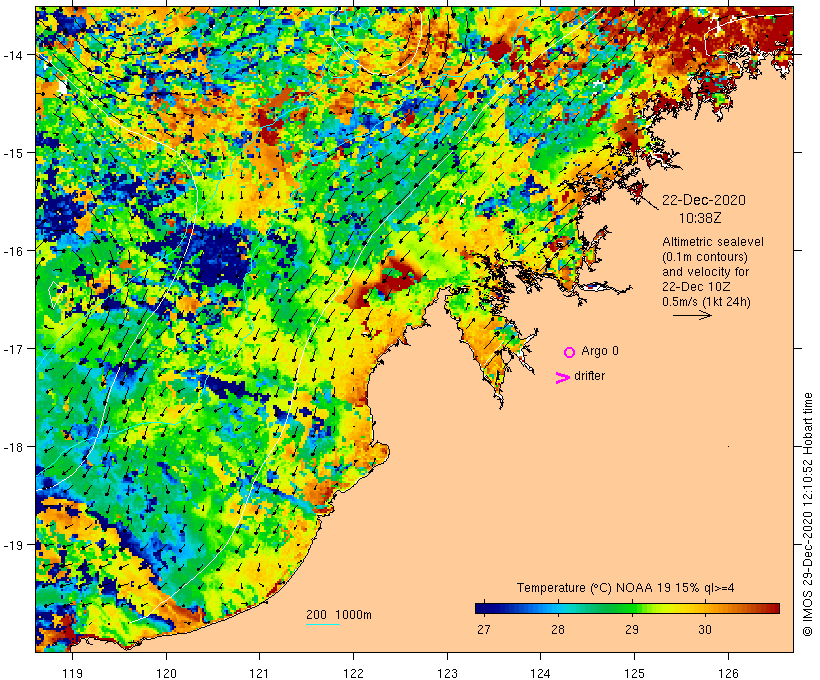Click the latitude axis label -19
820x680 pixels.
click(12, 545)
